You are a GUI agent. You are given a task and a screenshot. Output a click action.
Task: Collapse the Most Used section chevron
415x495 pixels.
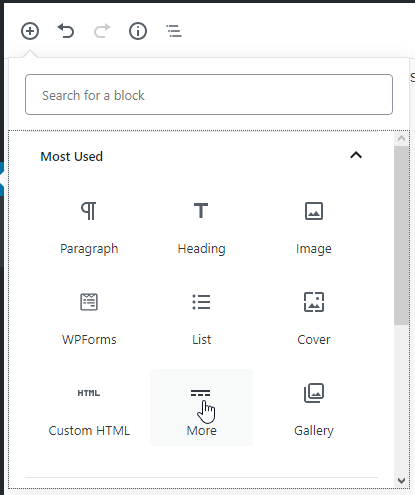356,155
